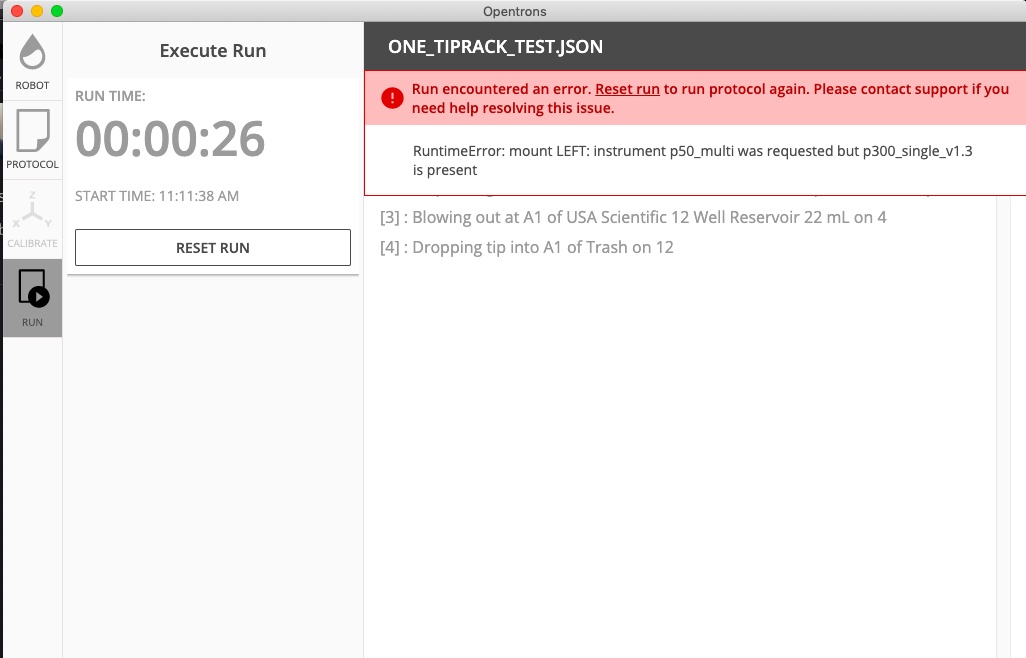Click the run log vertical scrollbar
Screen dimensions: 1026x658
(1003, 425)
